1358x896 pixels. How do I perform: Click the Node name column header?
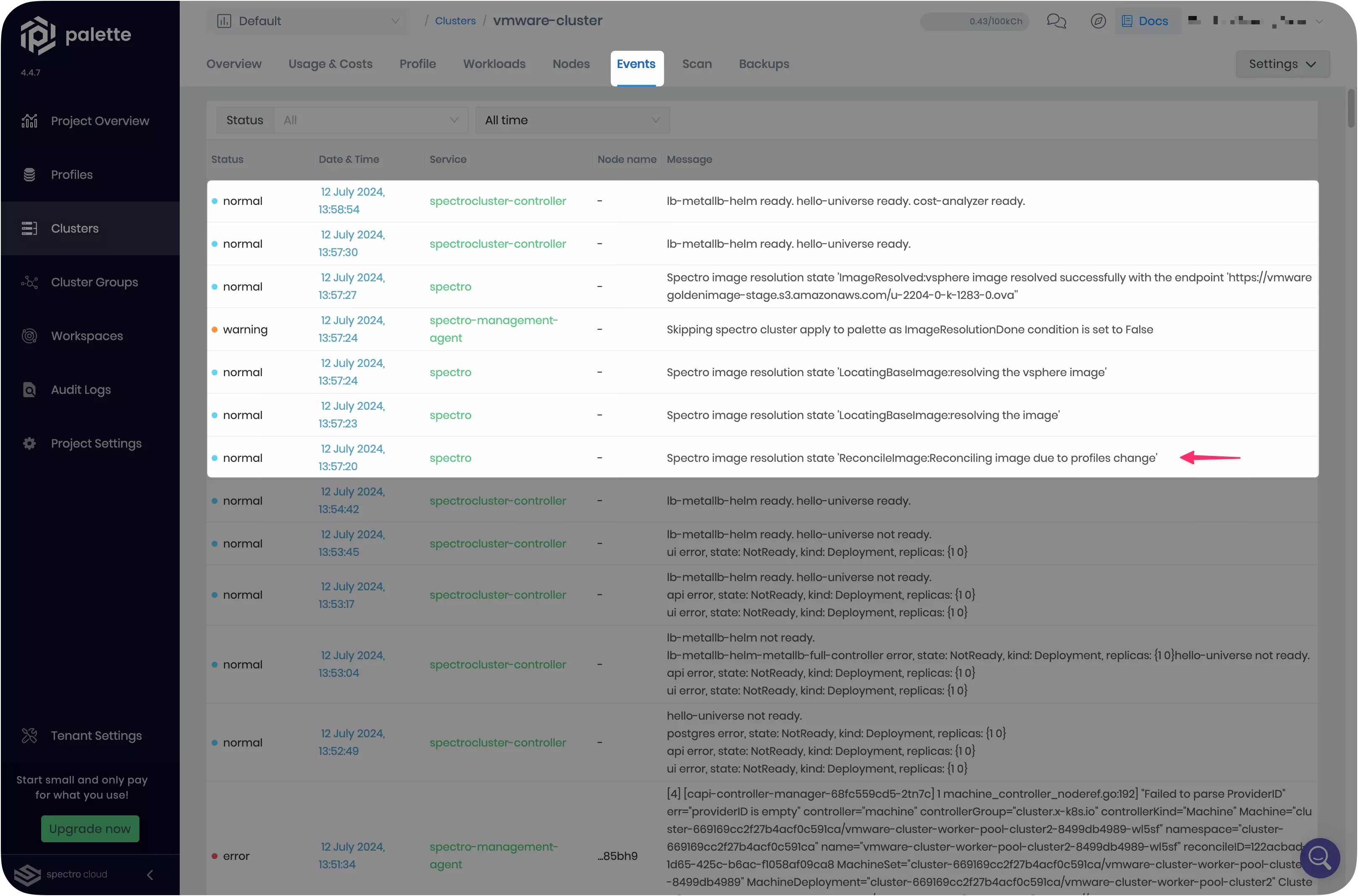click(x=627, y=160)
